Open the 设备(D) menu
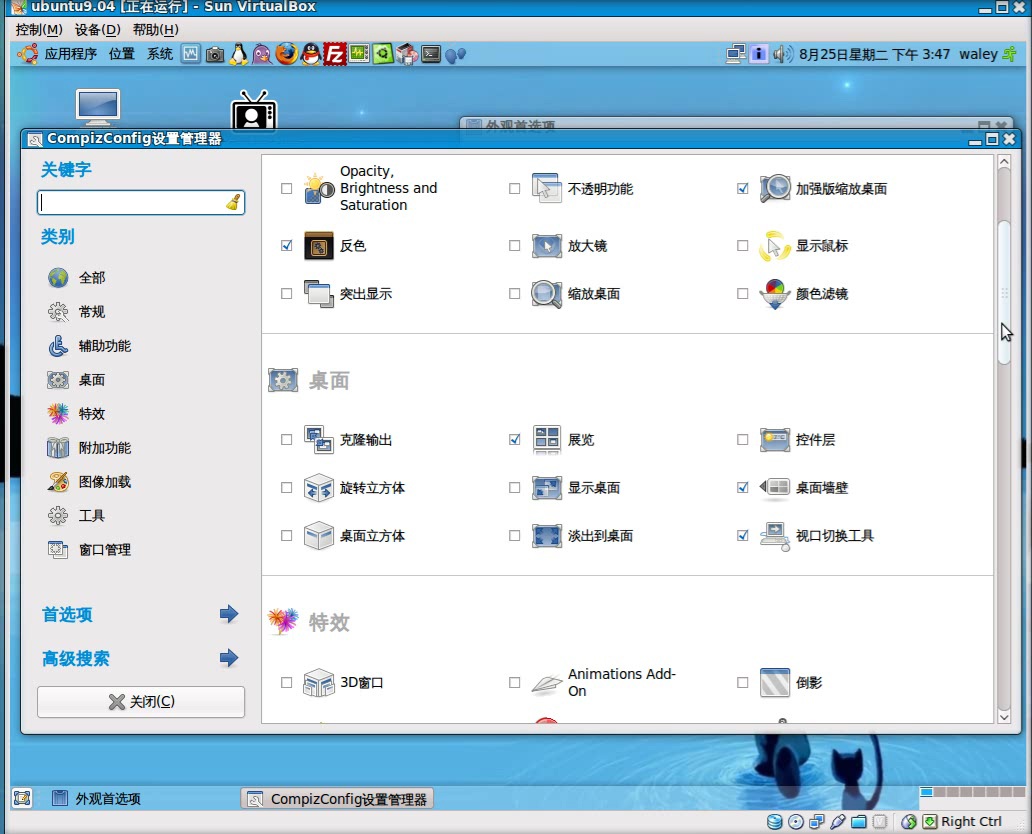Image resolution: width=1032 pixels, height=834 pixels. [x=97, y=30]
